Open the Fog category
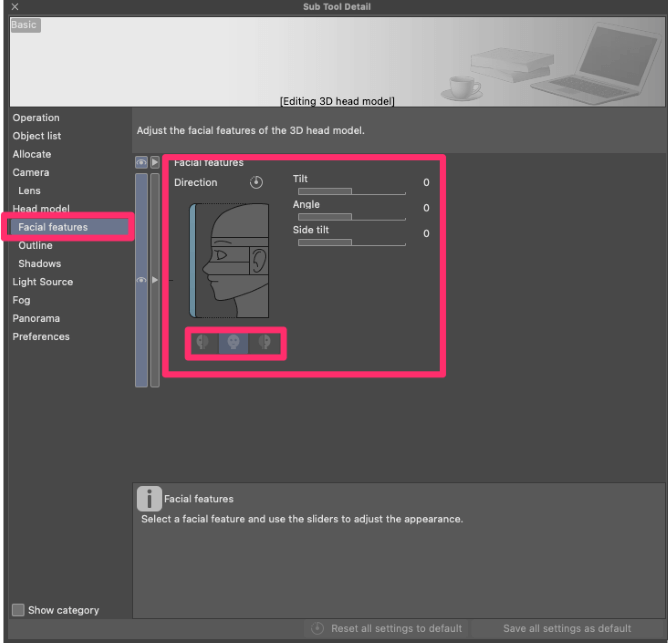 [21, 300]
